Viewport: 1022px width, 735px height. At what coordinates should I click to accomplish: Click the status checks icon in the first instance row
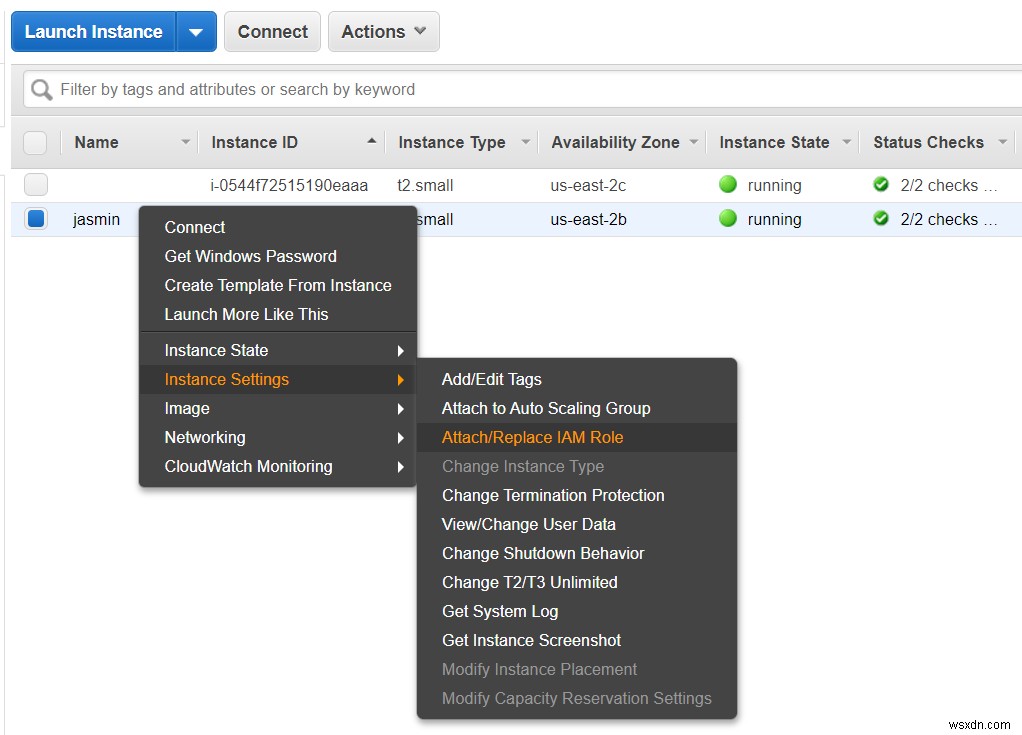point(881,184)
